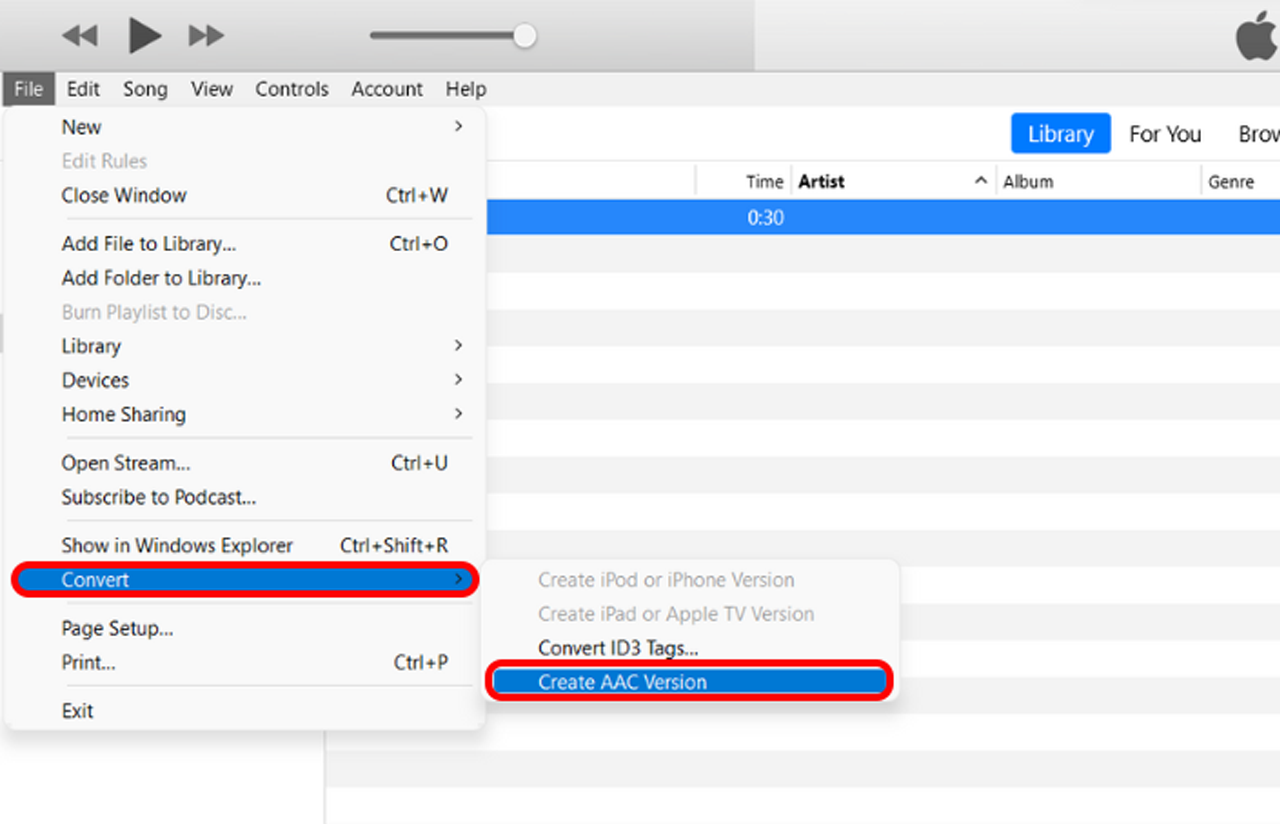Screen dimensions: 1280x824
Task: Expand the Home Sharing submenu
Action: pyautogui.click(x=245, y=414)
